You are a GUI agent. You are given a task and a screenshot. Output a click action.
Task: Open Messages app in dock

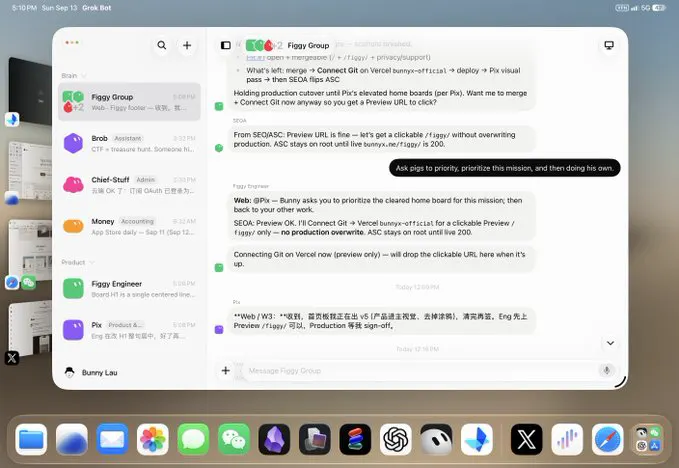coord(193,439)
